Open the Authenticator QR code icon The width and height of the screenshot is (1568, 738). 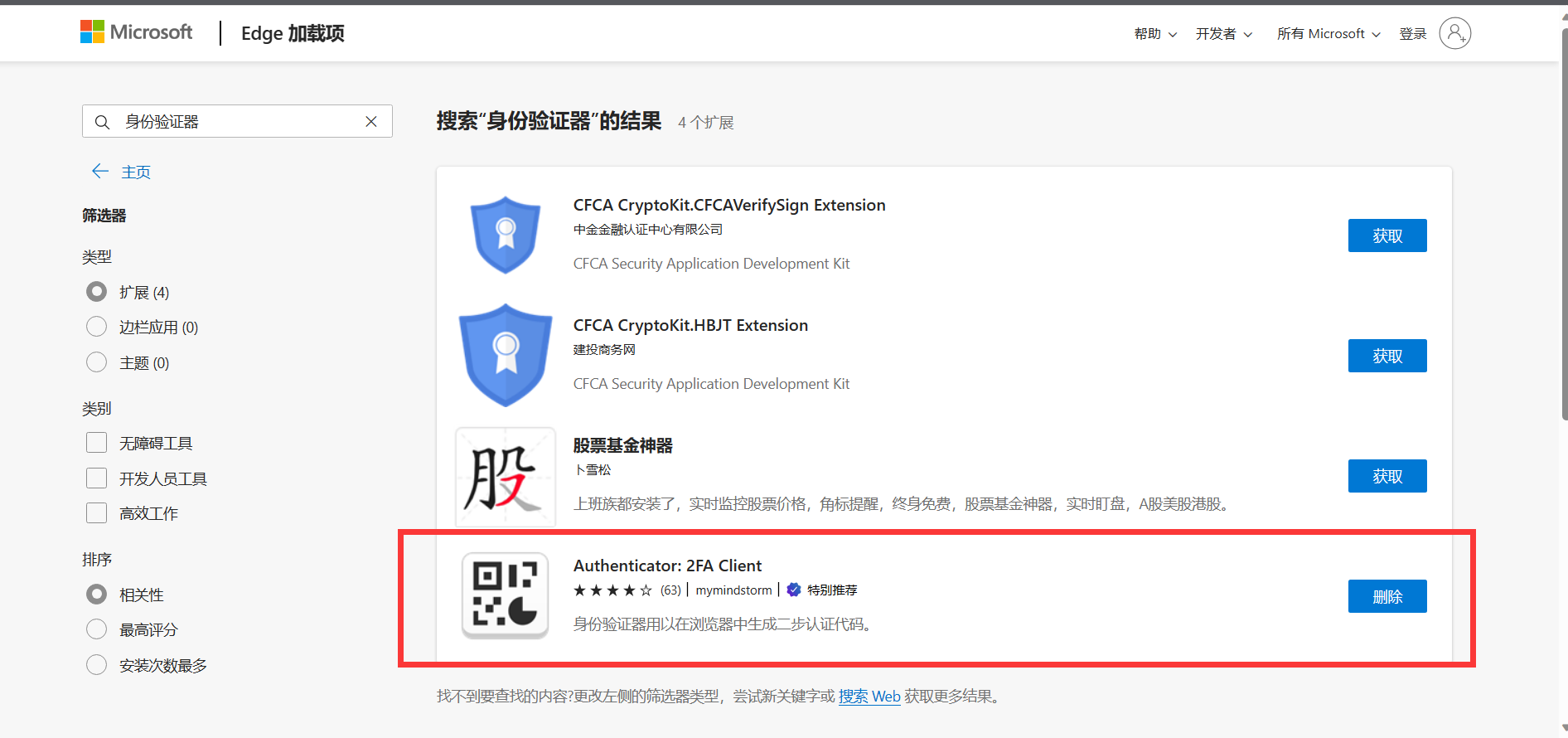pyautogui.click(x=506, y=595)
